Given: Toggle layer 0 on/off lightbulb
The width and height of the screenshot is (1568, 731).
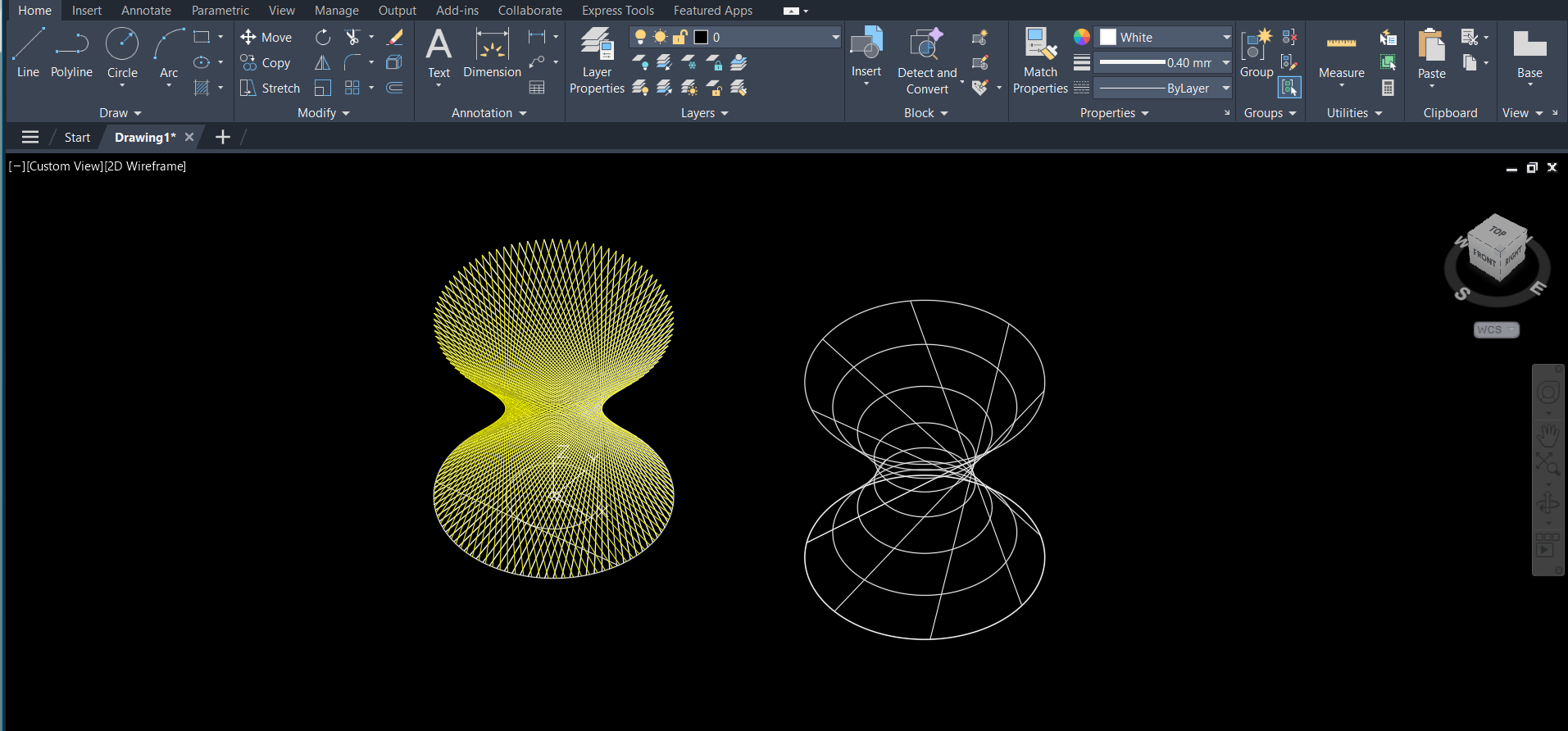Looking at the screenshot, I should click(x=640, y=38).
